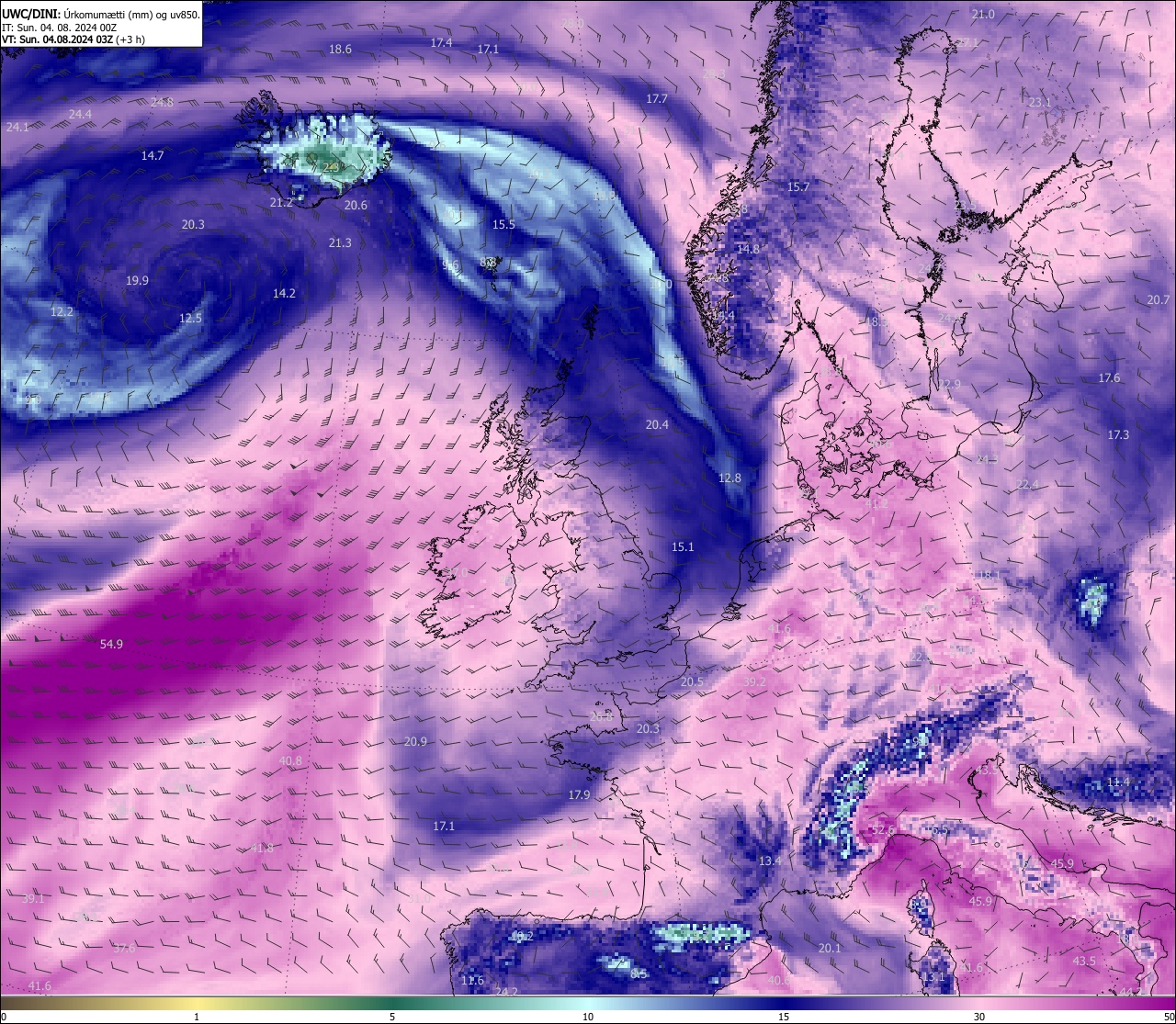
Task: Click the 14.7 value label
Action: tap(153, 156)
